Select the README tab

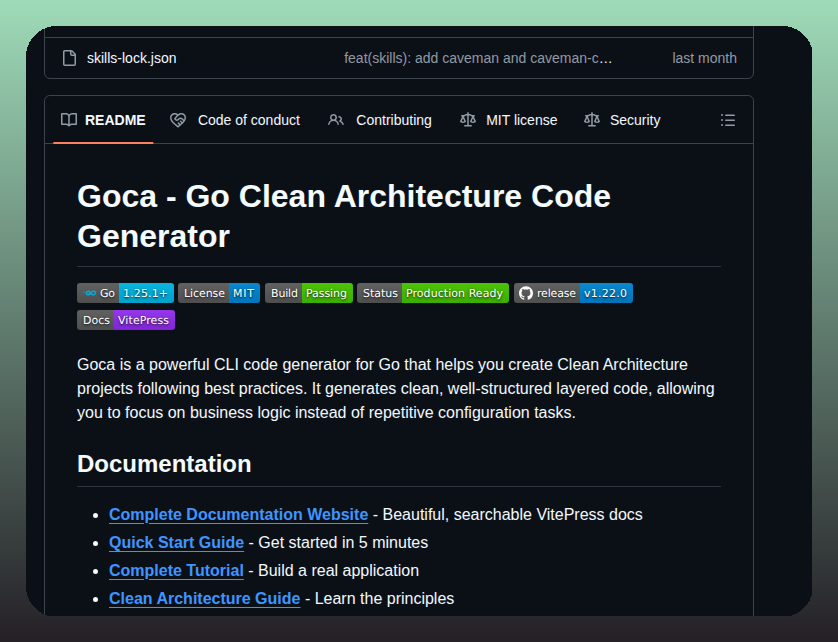(103, 120)
